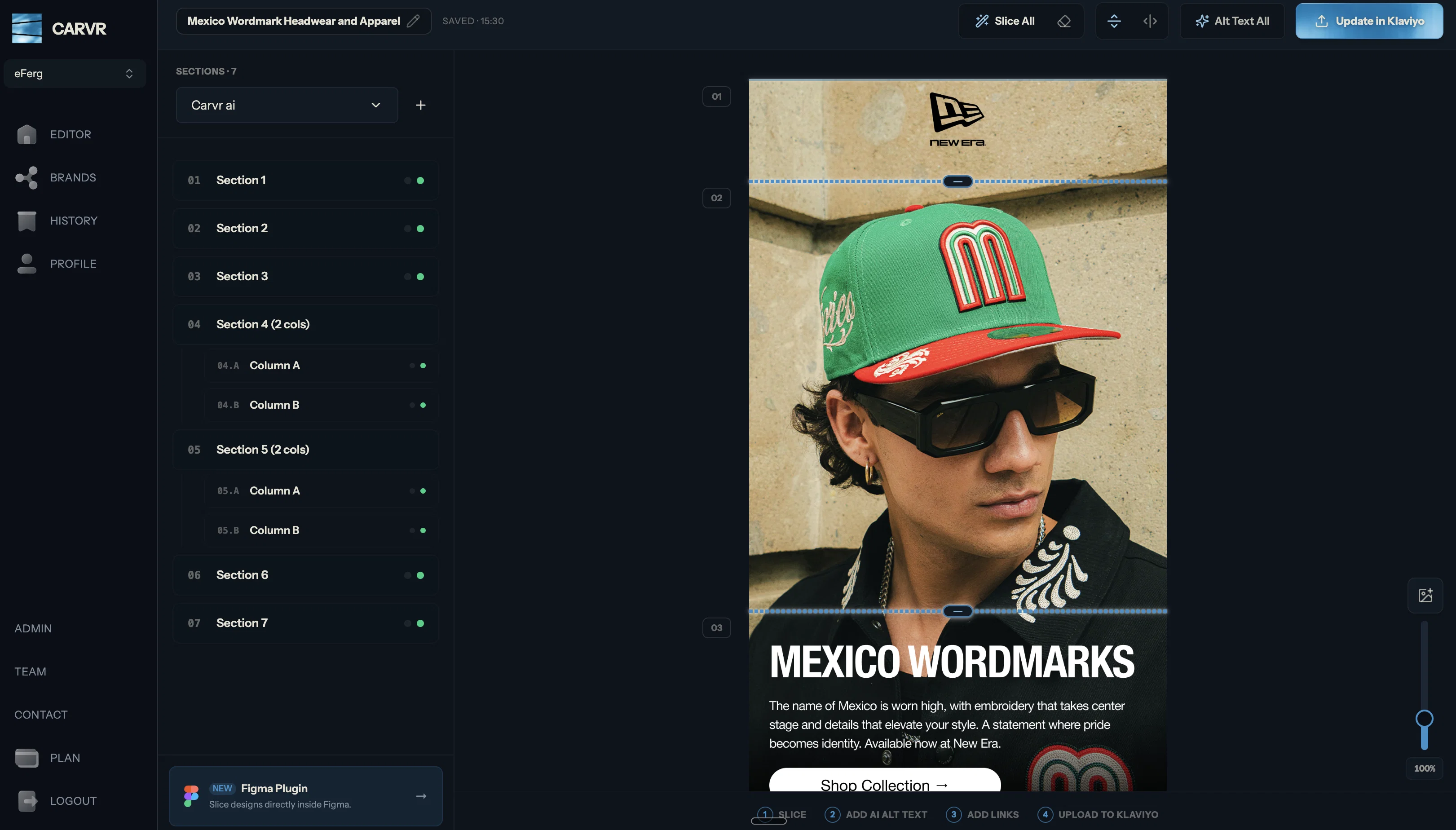1456x830 pixels.
Task: Click the eraser icon next to Slice All
Action: (x=1063, y=21)
